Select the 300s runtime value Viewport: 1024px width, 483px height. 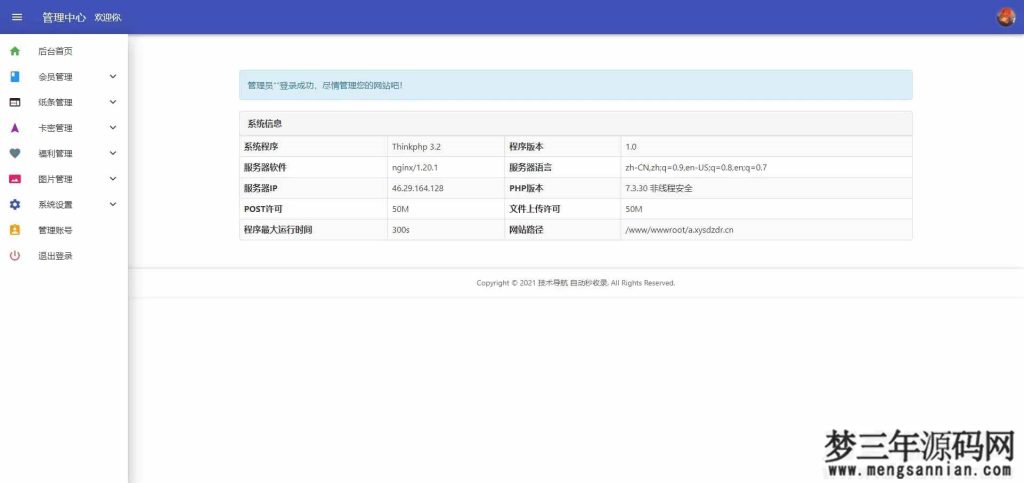(445, 230)
